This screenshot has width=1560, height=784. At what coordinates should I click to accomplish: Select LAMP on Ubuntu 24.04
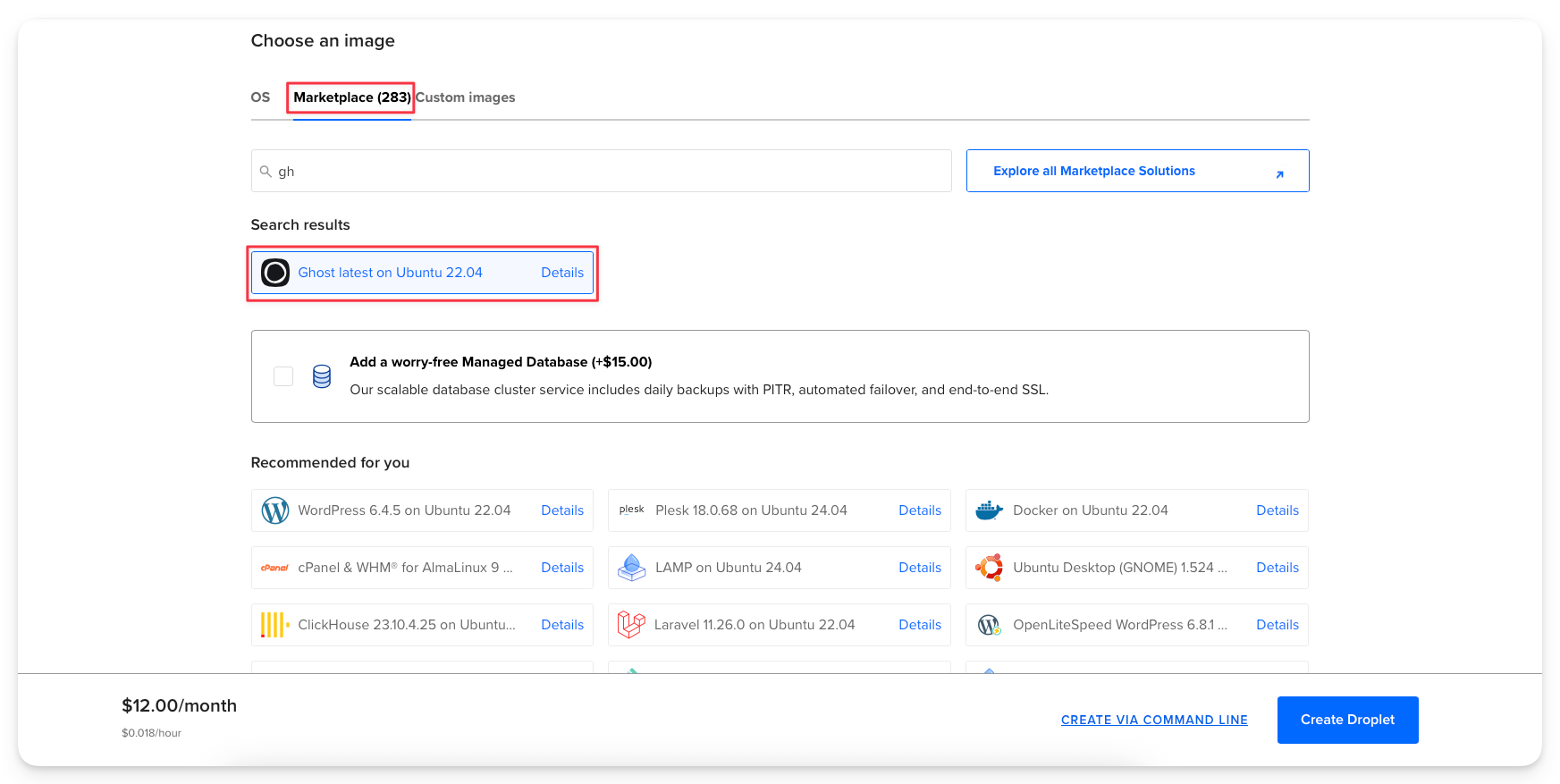(x=780, y=568)
